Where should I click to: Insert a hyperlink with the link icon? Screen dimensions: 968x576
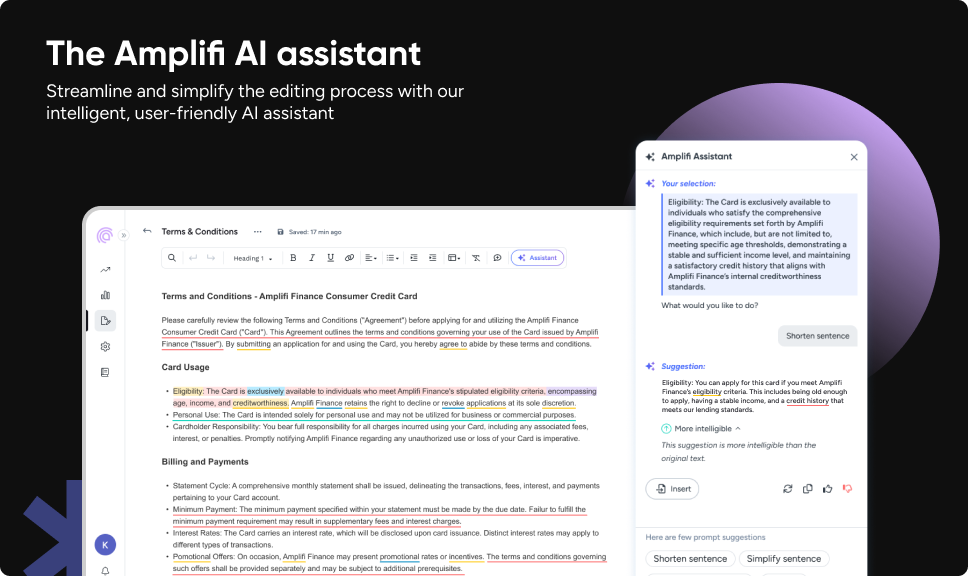point(349,257)
